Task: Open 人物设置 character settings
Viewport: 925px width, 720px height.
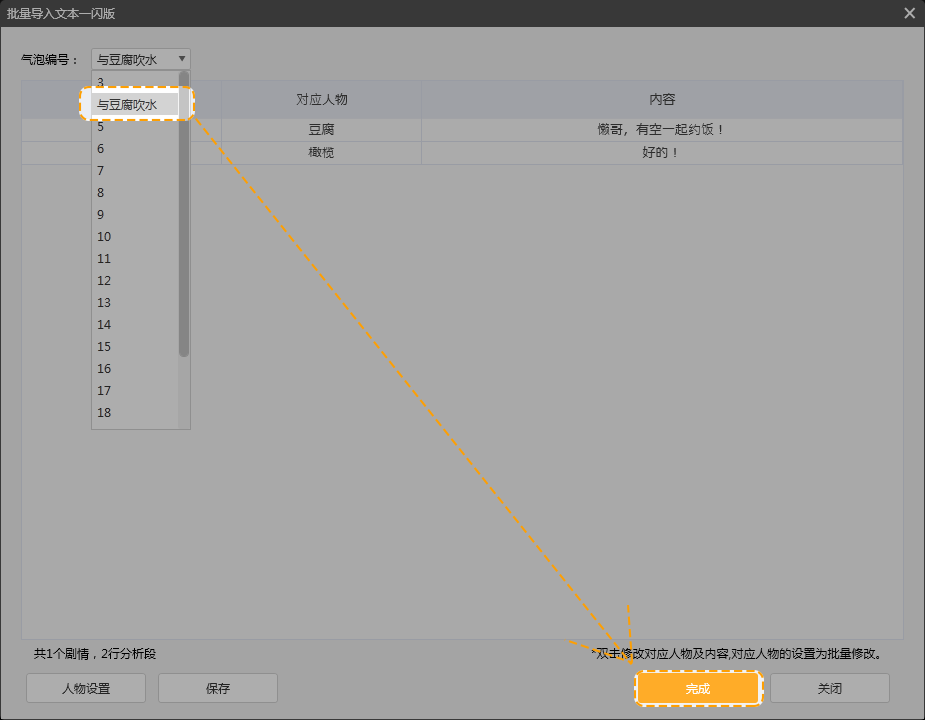Action: pos(86,689)
